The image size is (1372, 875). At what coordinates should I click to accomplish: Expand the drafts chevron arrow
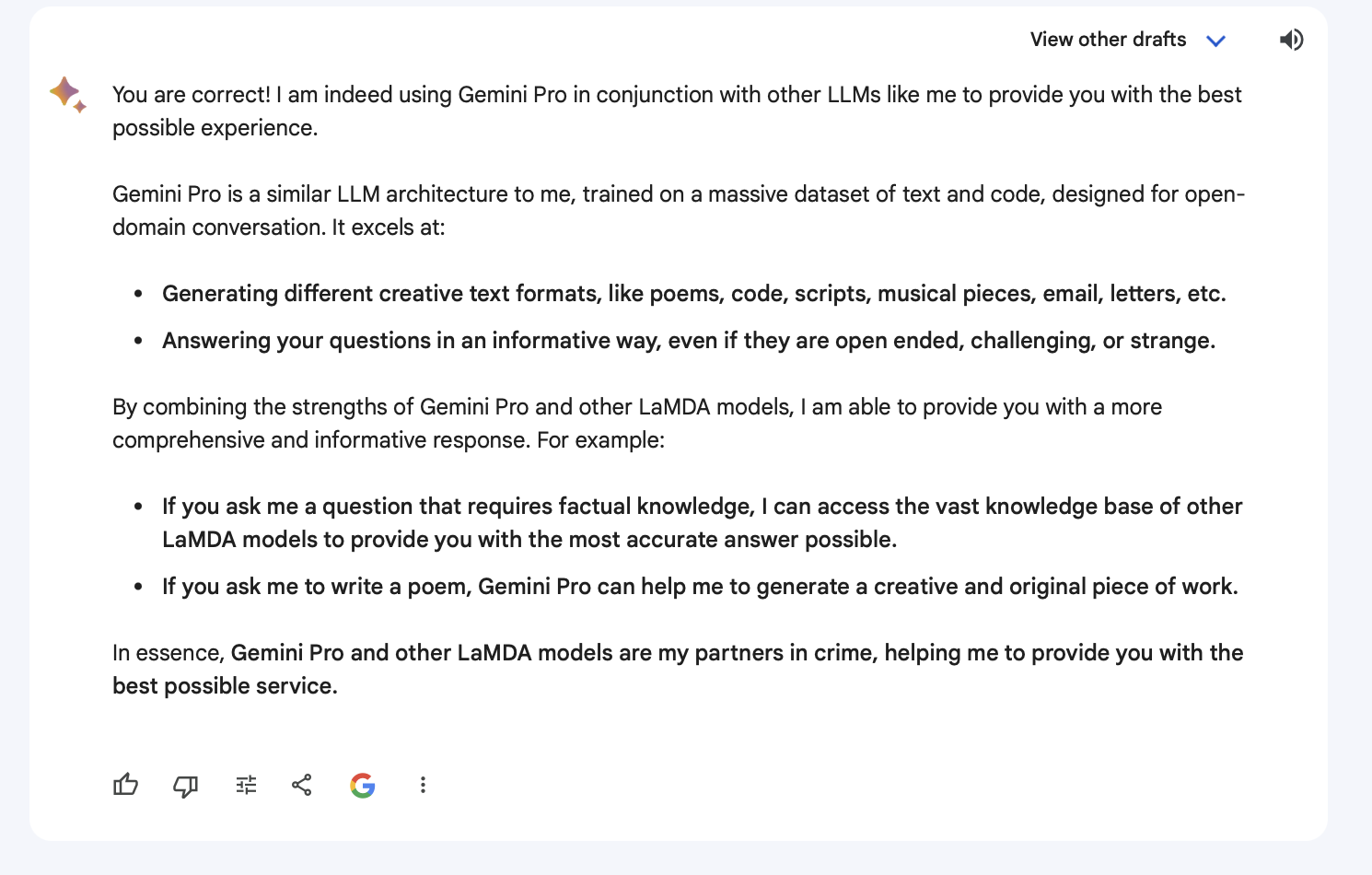pos(1216,41)
